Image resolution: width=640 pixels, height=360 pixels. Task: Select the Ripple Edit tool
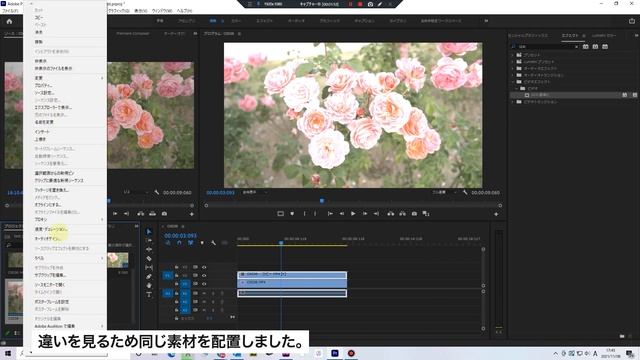click(149, 249)
